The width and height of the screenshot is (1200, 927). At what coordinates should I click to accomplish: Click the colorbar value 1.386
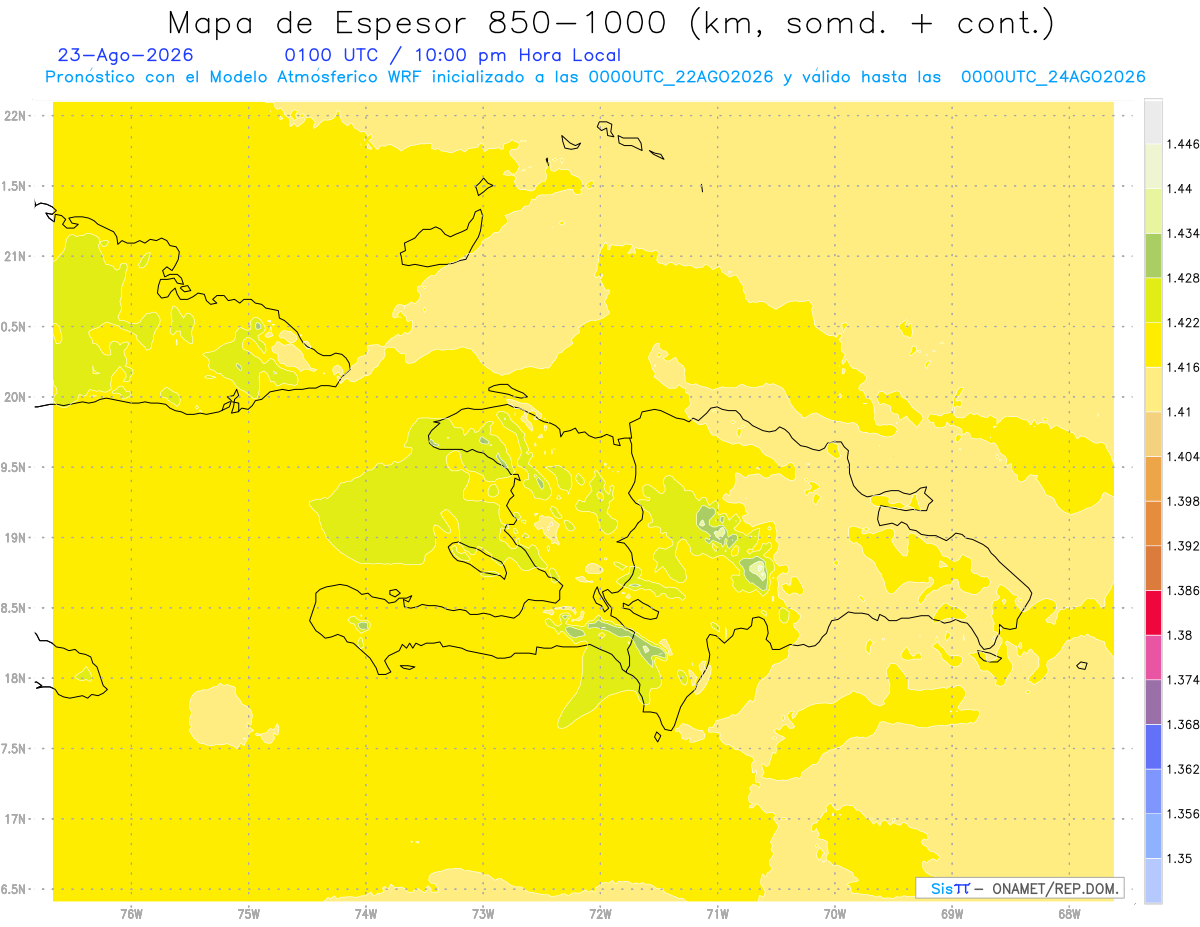tap(1183, 590)
